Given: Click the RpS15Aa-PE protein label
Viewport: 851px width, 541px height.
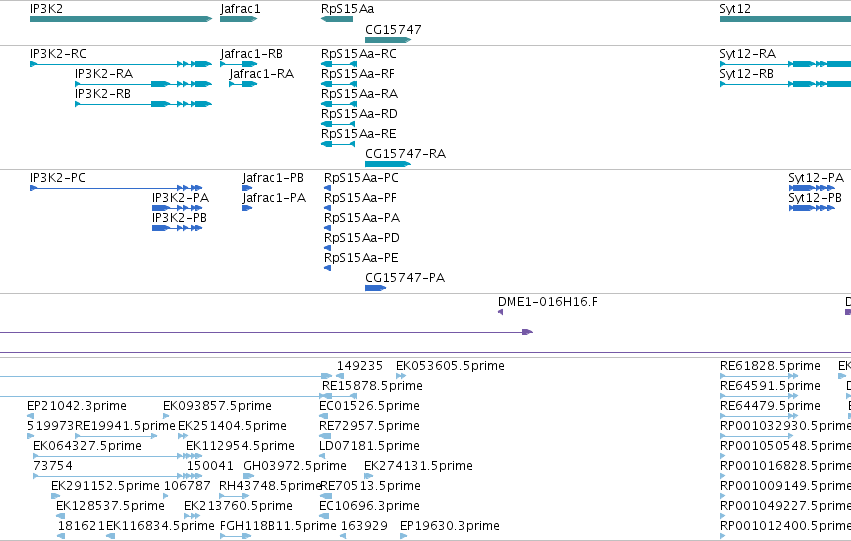Looking at the screenshot, I should pos(361,258).
